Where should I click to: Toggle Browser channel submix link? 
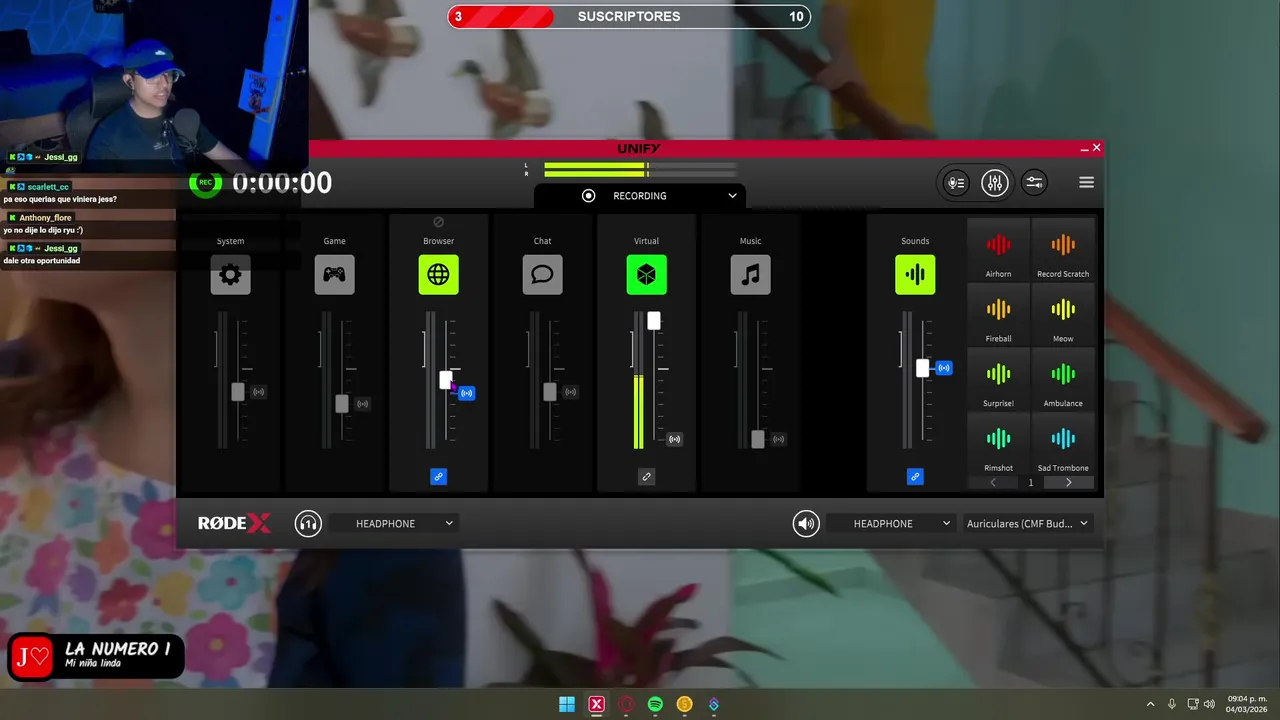pyautogui.click(x=438, y=477)
